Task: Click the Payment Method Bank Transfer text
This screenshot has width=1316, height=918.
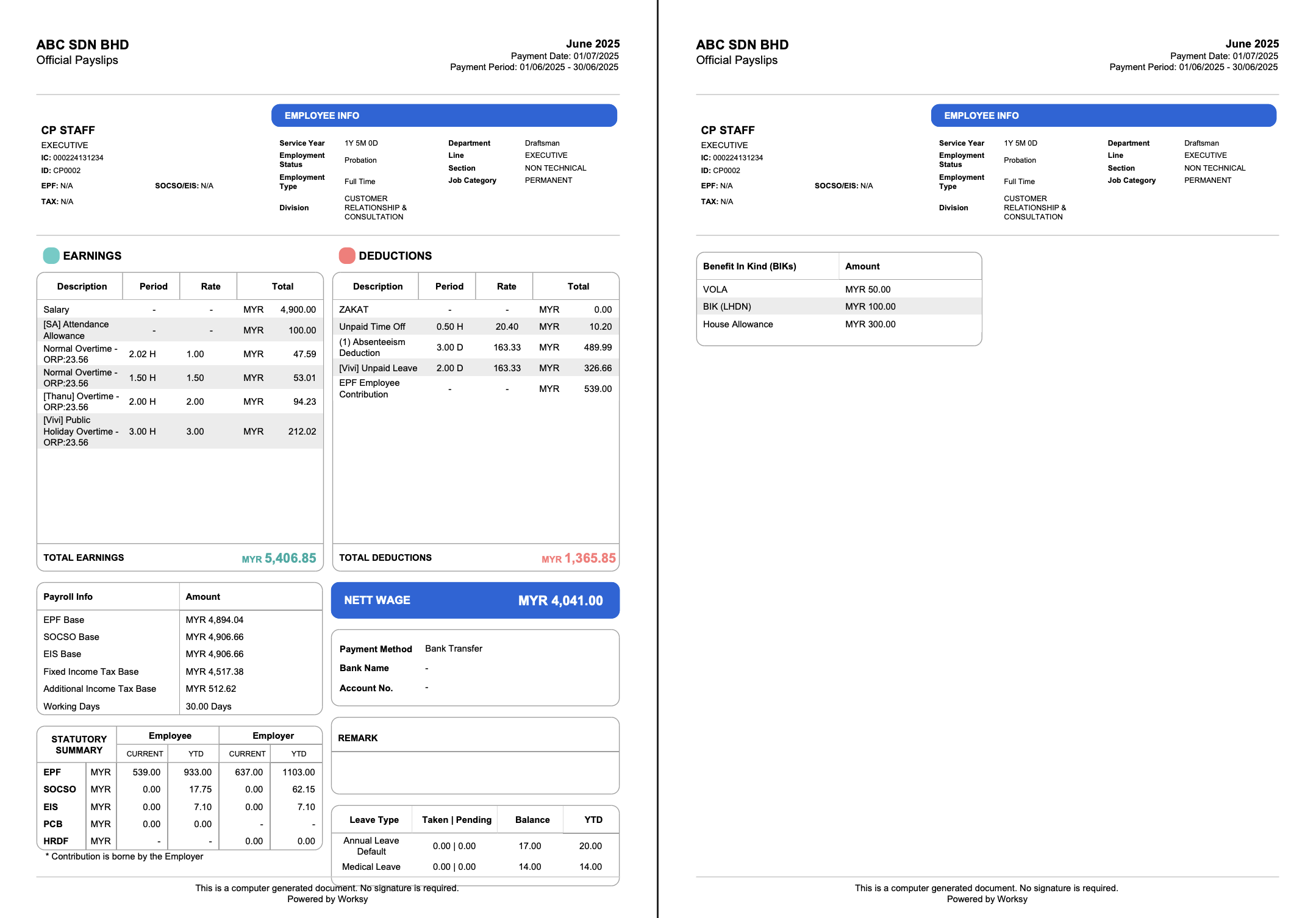Action: tap(453, 649)
